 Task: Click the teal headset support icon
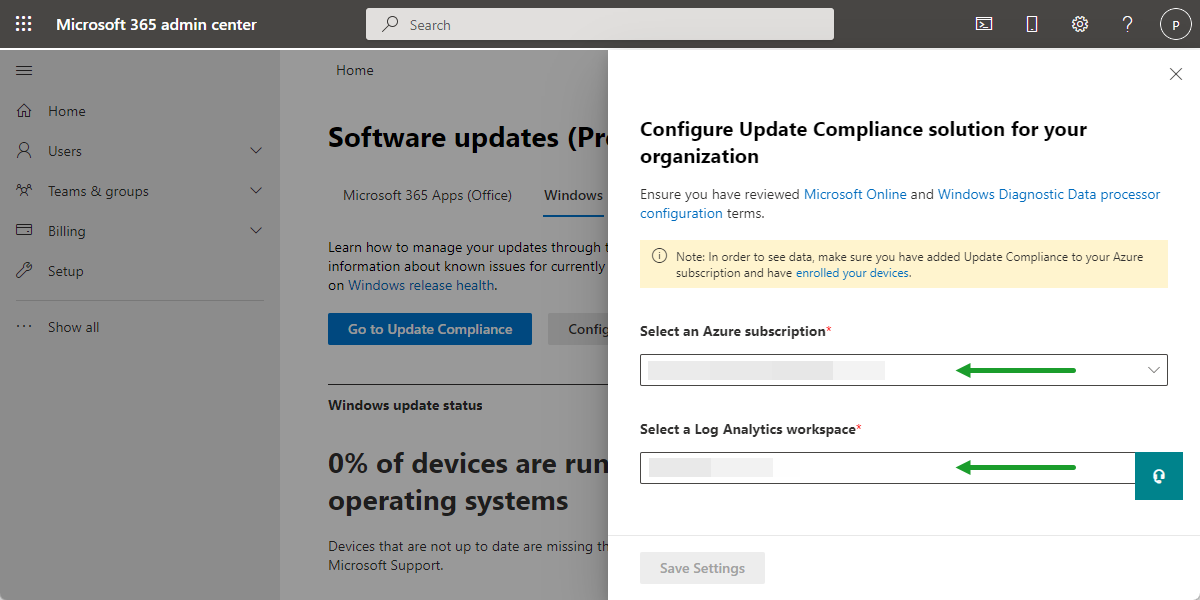click(1159, 476)
